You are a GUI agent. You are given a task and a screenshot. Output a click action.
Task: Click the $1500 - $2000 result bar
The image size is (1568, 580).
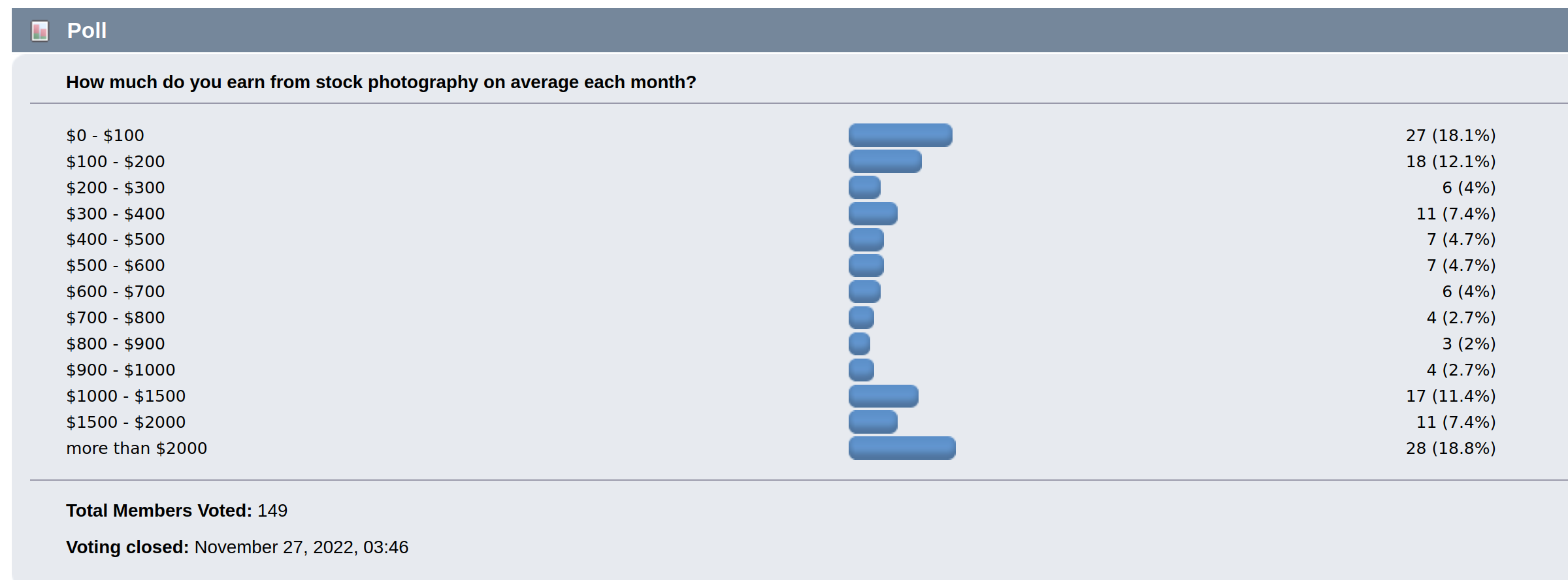pyautogui.click(x=872, y=422)
